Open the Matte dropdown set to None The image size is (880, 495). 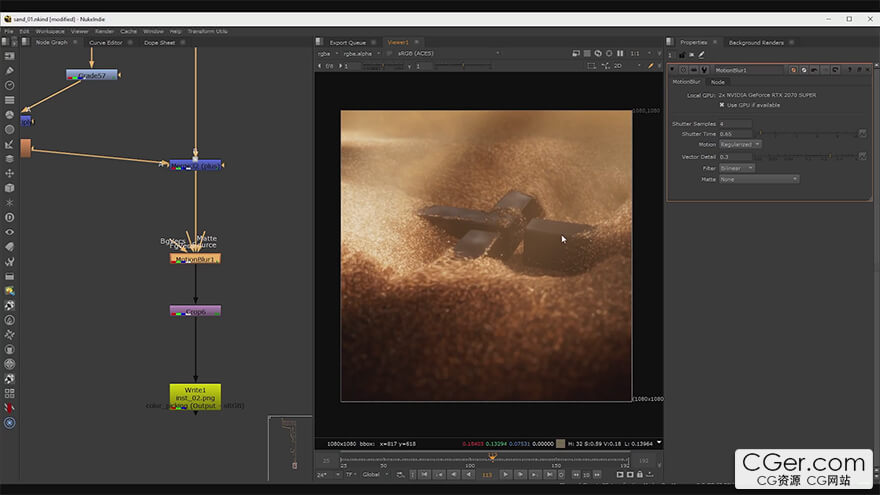coord(758,179)
